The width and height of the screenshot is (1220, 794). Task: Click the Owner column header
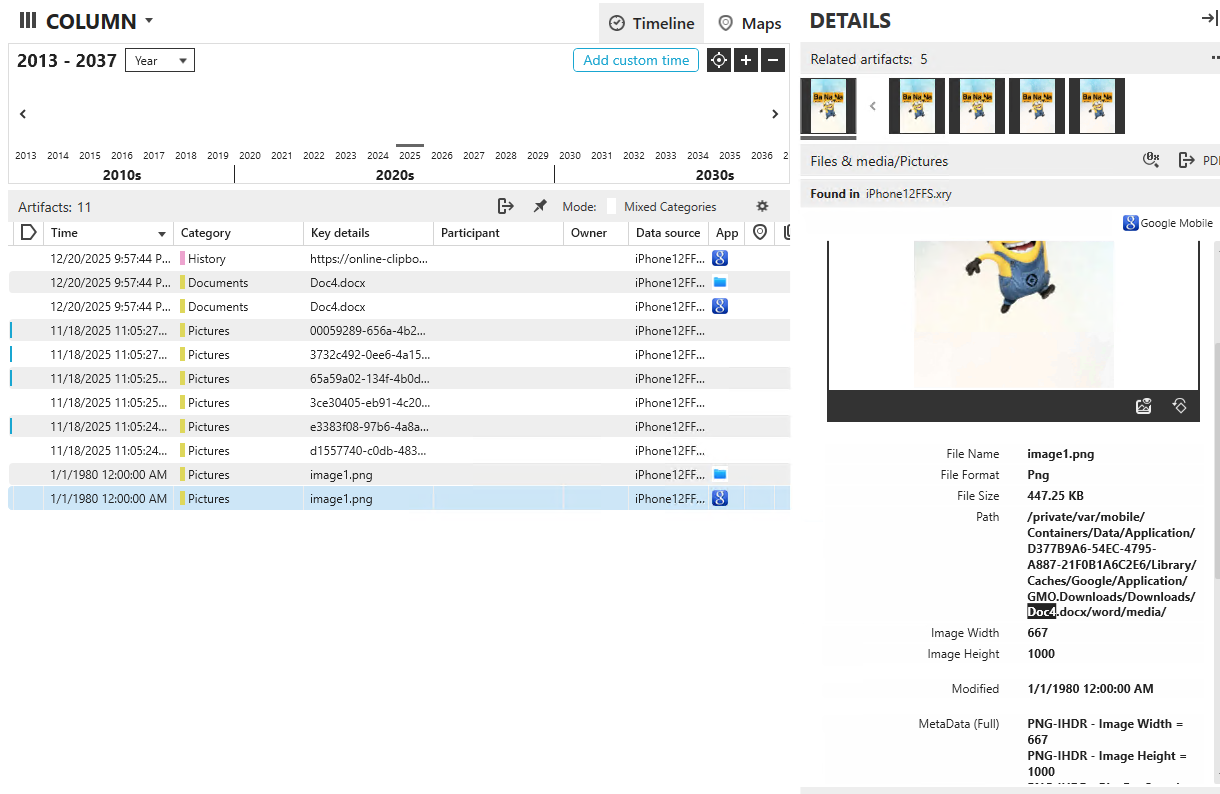(x=596, y=232)
